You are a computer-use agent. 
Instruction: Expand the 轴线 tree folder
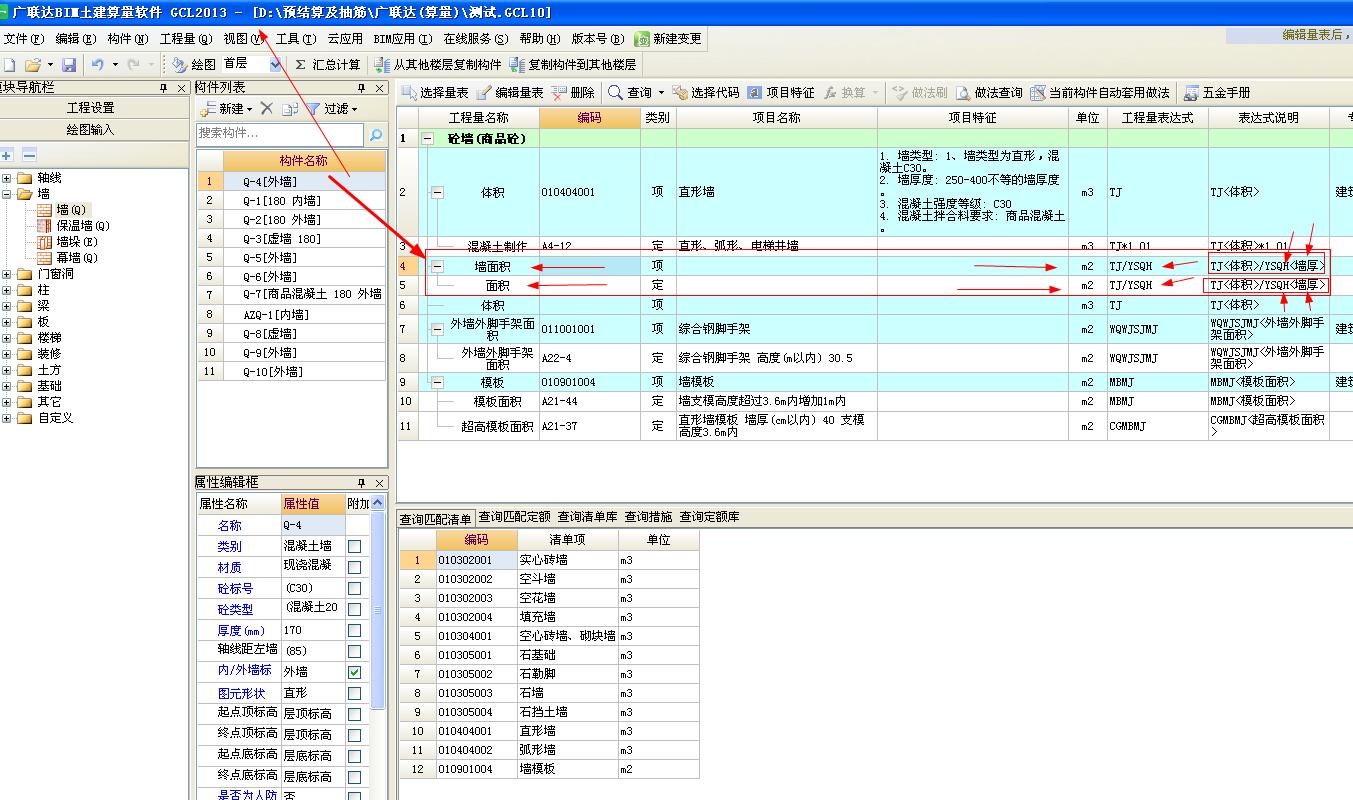pos(7,178)
